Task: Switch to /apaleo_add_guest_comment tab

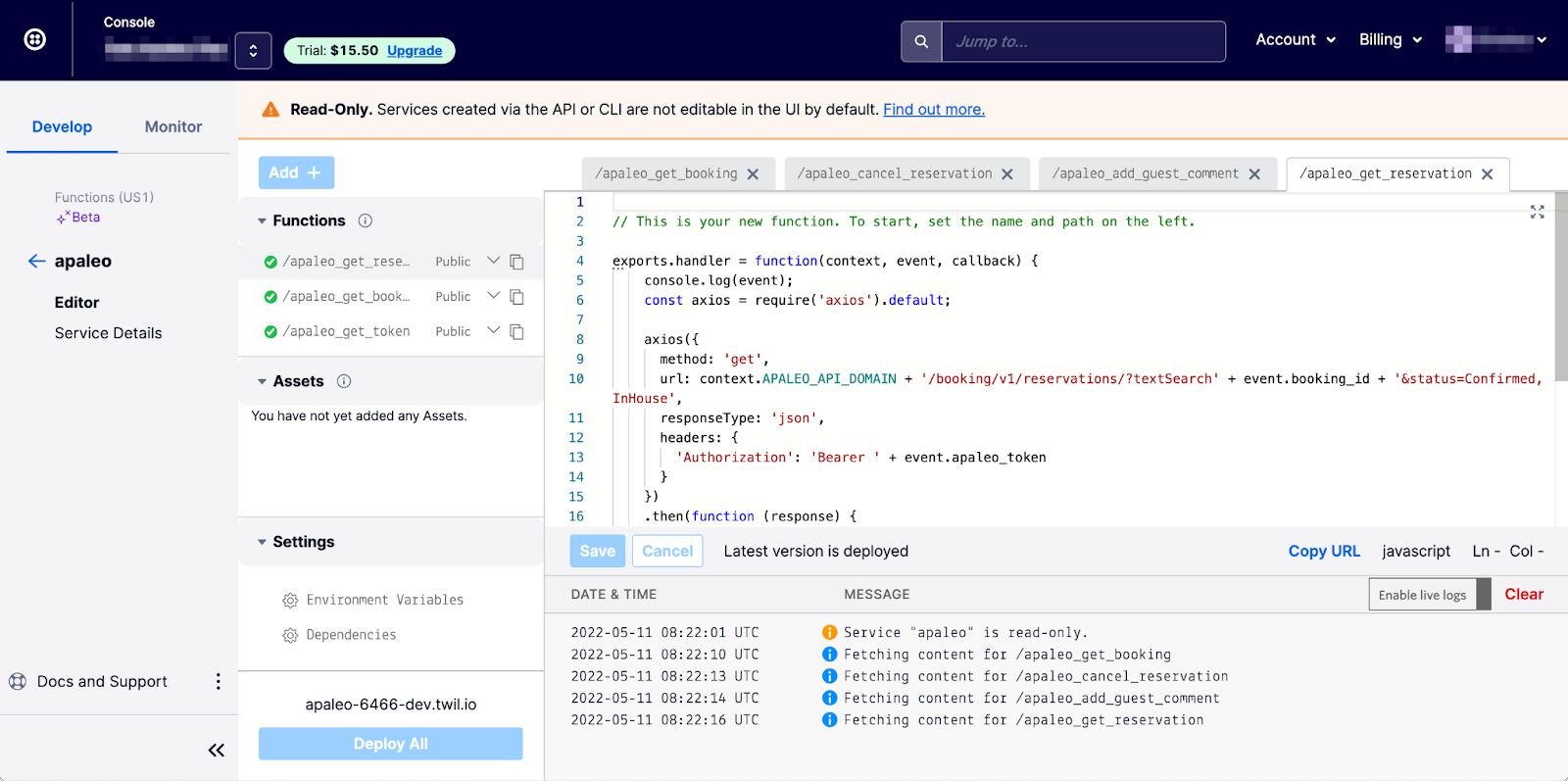Action: (1146, 173)
